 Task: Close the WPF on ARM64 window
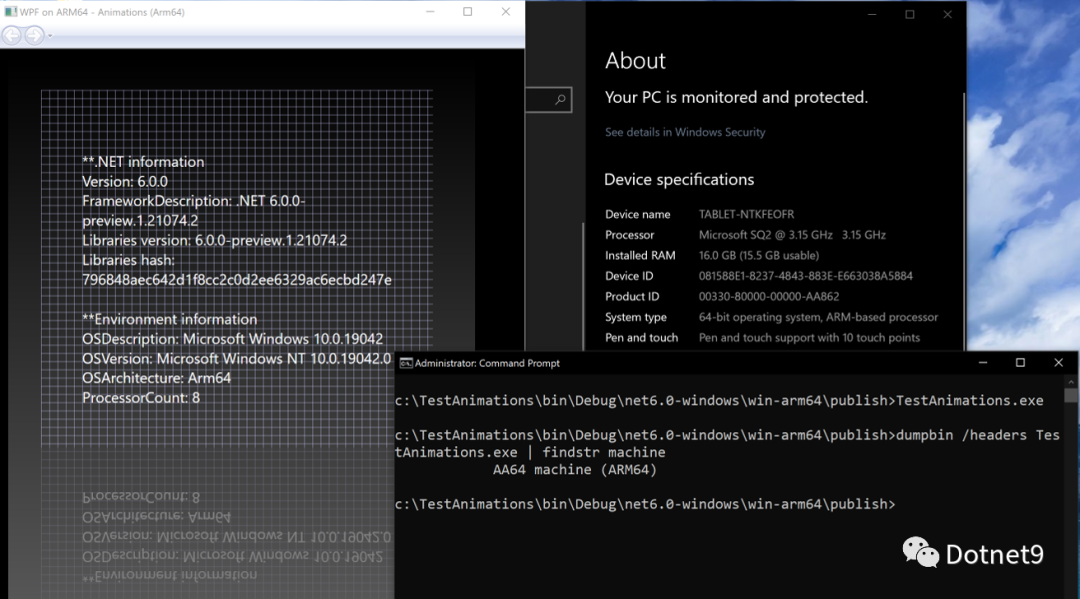(x=506, y=12)
